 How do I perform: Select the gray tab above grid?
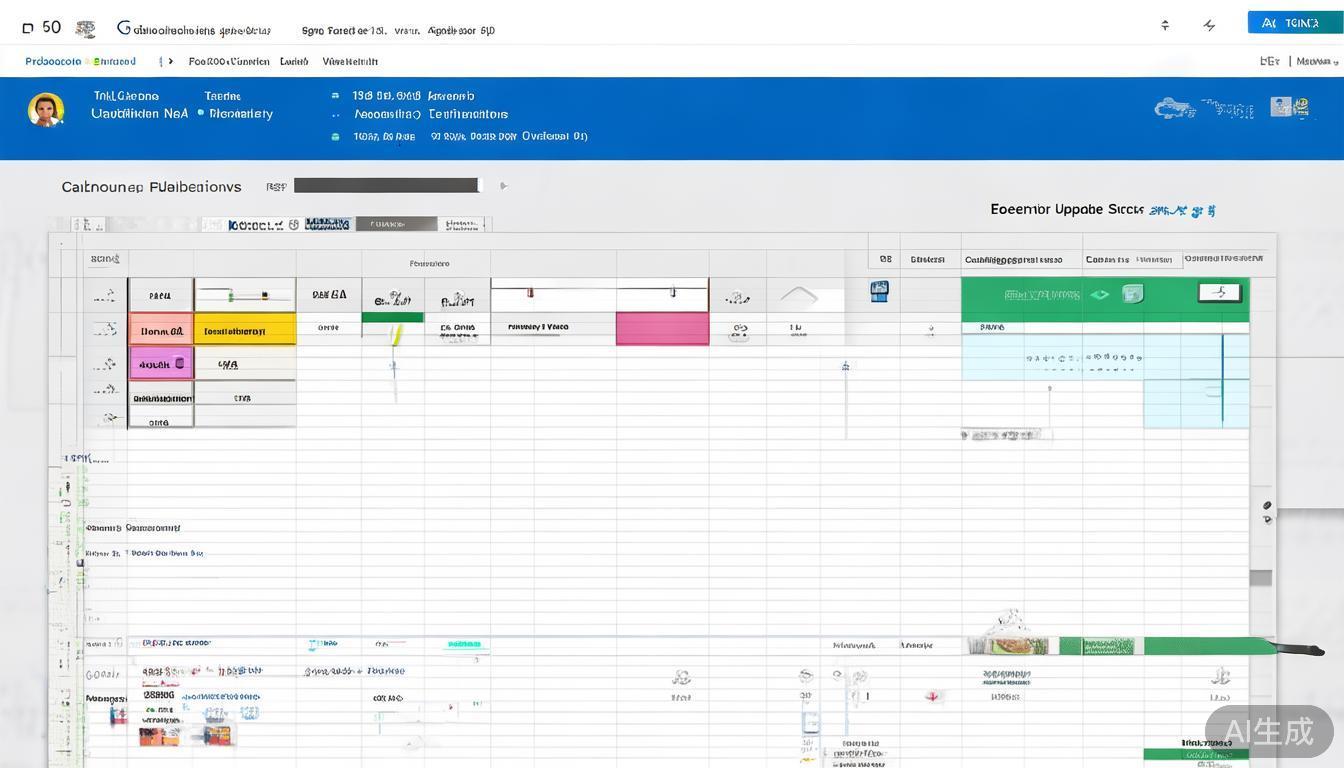click(396, 224)
